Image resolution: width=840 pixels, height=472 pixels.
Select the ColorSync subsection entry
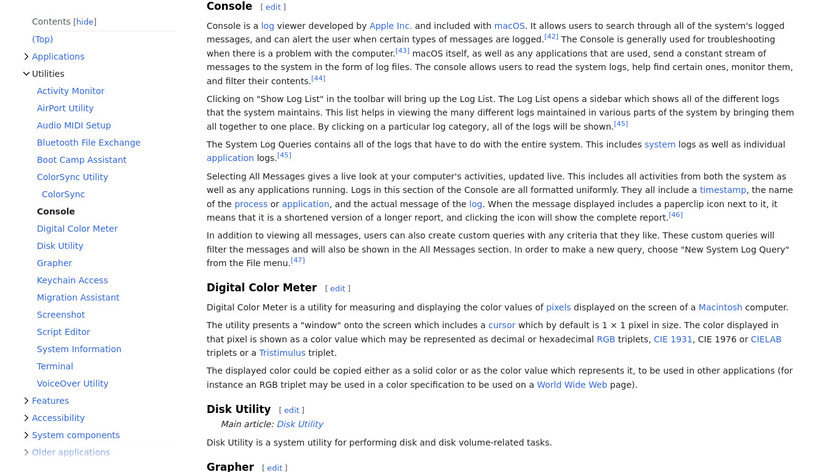(x=63, y=194)
